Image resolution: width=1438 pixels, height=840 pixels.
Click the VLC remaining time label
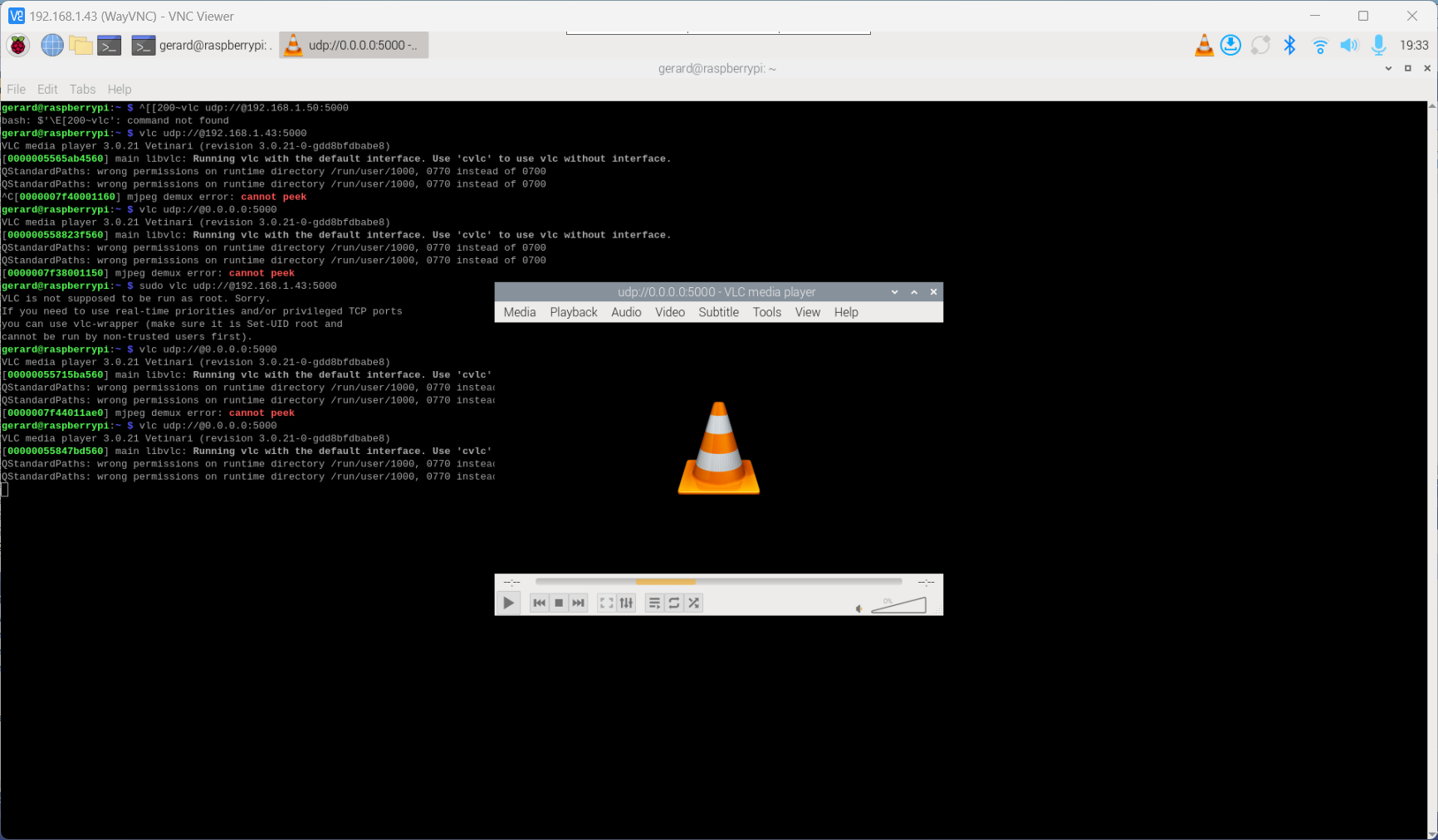pos(926,582)
